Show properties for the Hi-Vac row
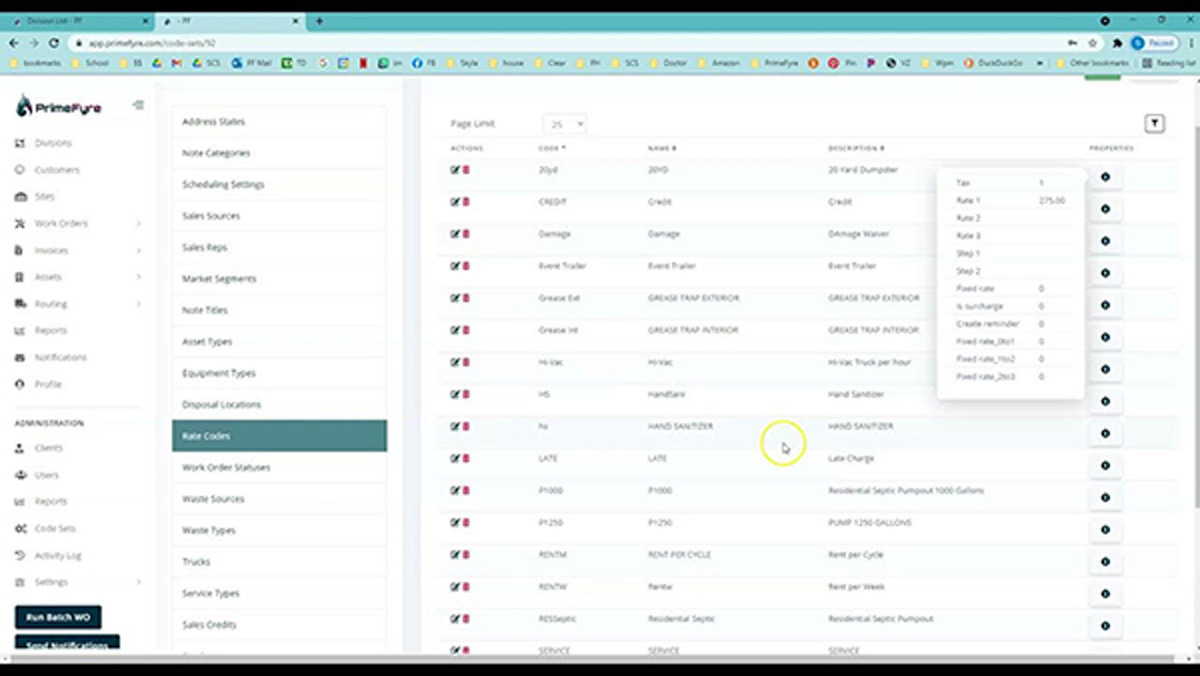 (1105, 369)
